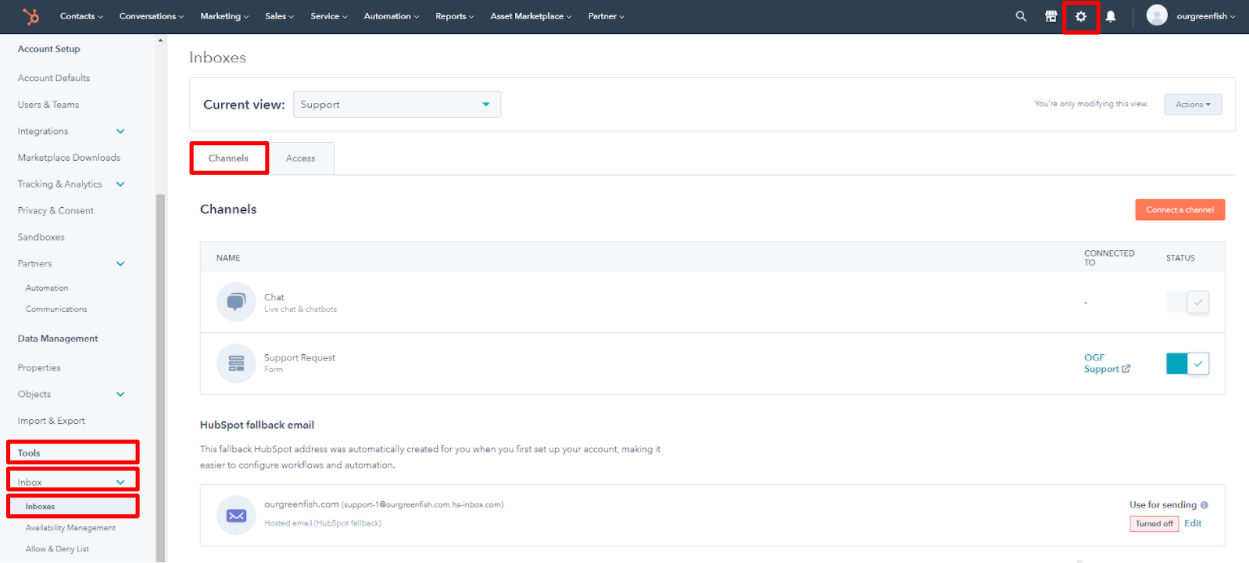Collapse the Inbox sidebar section
1249x563 pixels.
(x=120, y=482)
